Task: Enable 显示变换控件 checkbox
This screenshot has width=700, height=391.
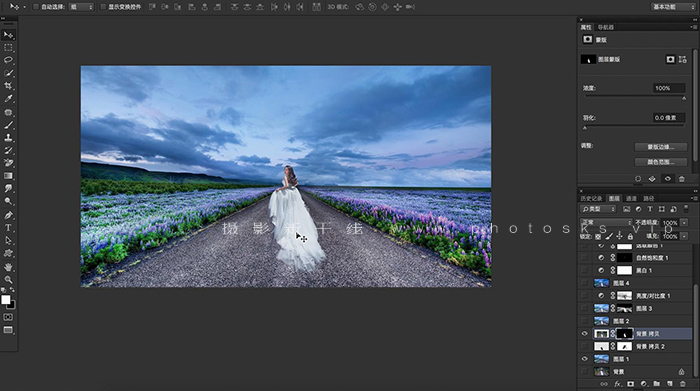Action: tap(103, 7)
